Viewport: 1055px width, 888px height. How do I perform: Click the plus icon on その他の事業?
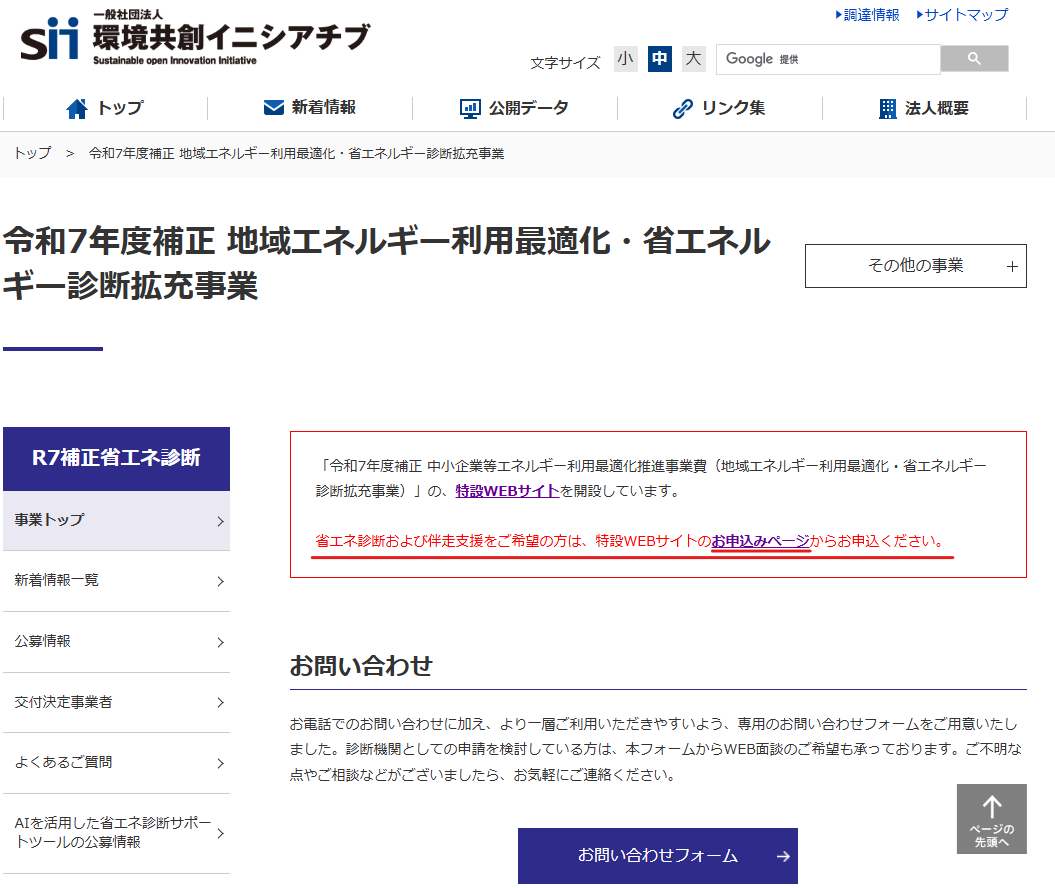click(x=1012, y=266)
